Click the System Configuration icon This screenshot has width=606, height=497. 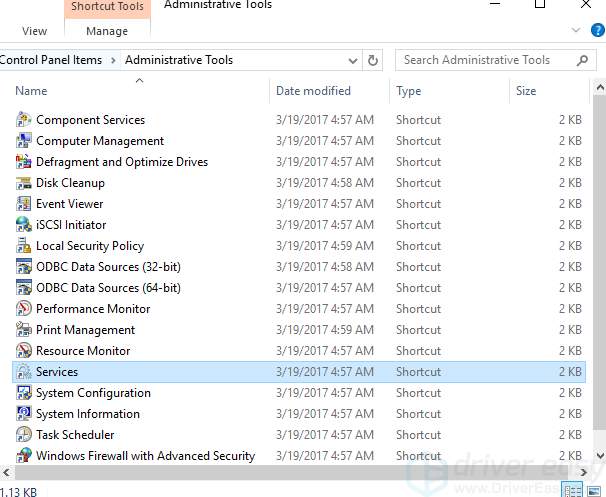pyautogui.click(x=24, y=393)
